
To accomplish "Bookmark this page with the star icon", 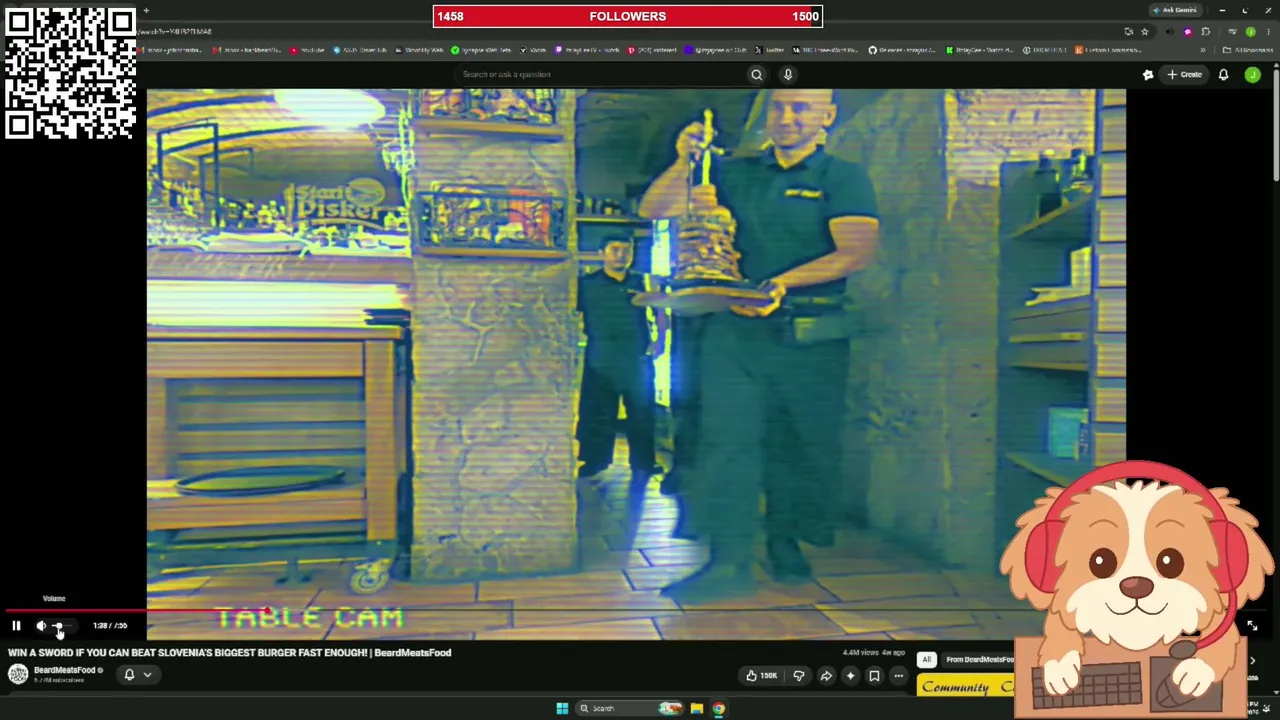I will click(1145, 31).
